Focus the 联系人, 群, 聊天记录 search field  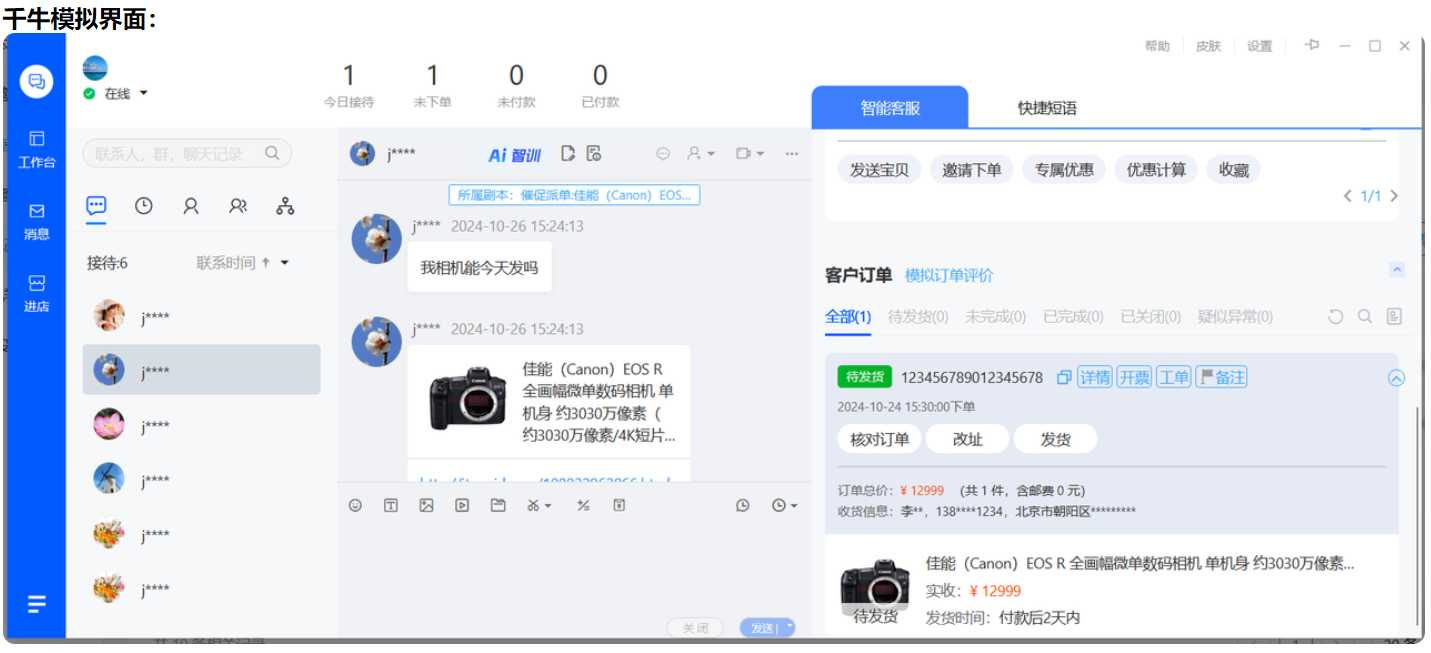pyautogui.click(x=187, y=153)
